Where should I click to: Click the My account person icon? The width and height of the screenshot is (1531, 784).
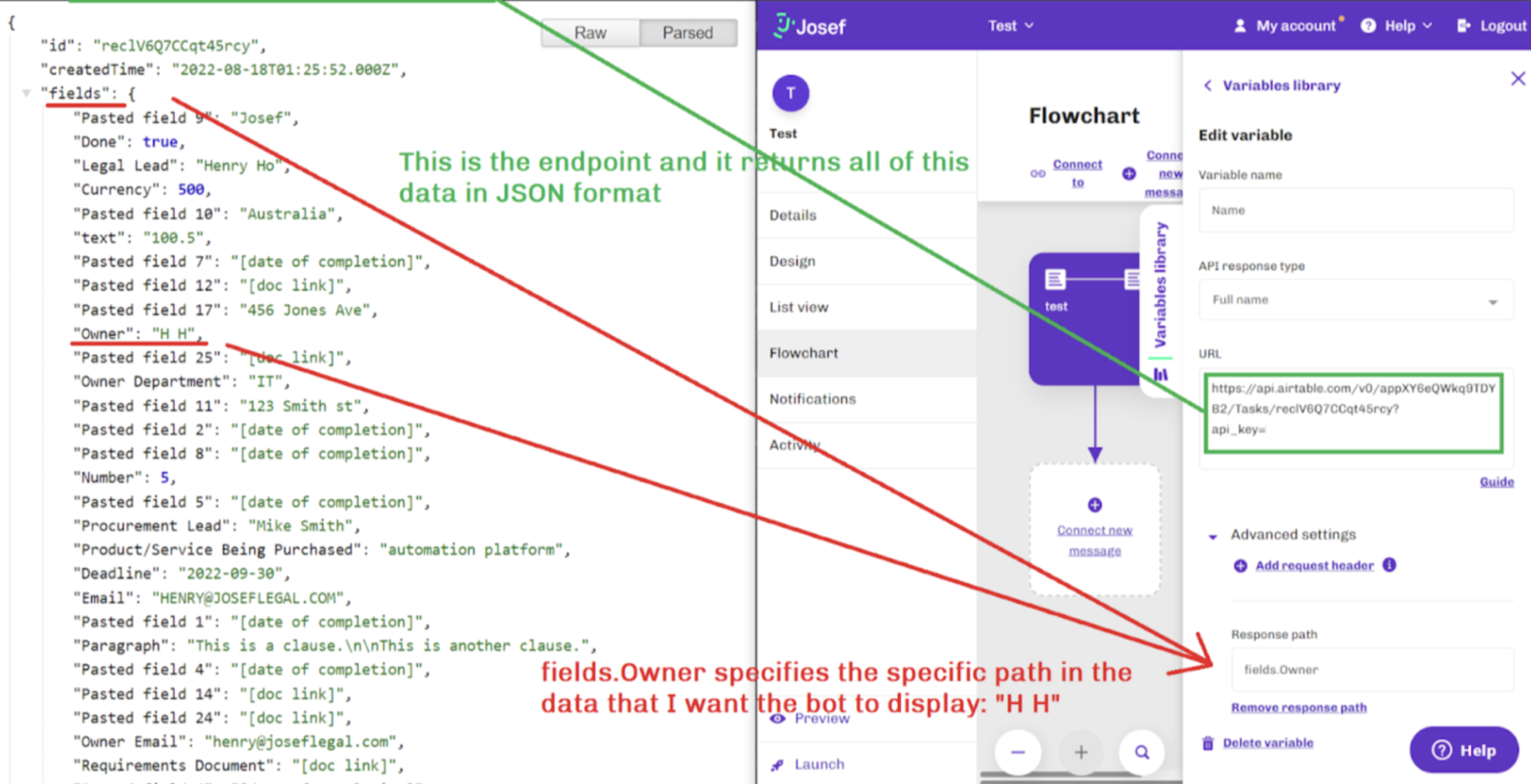point(1240,26)
